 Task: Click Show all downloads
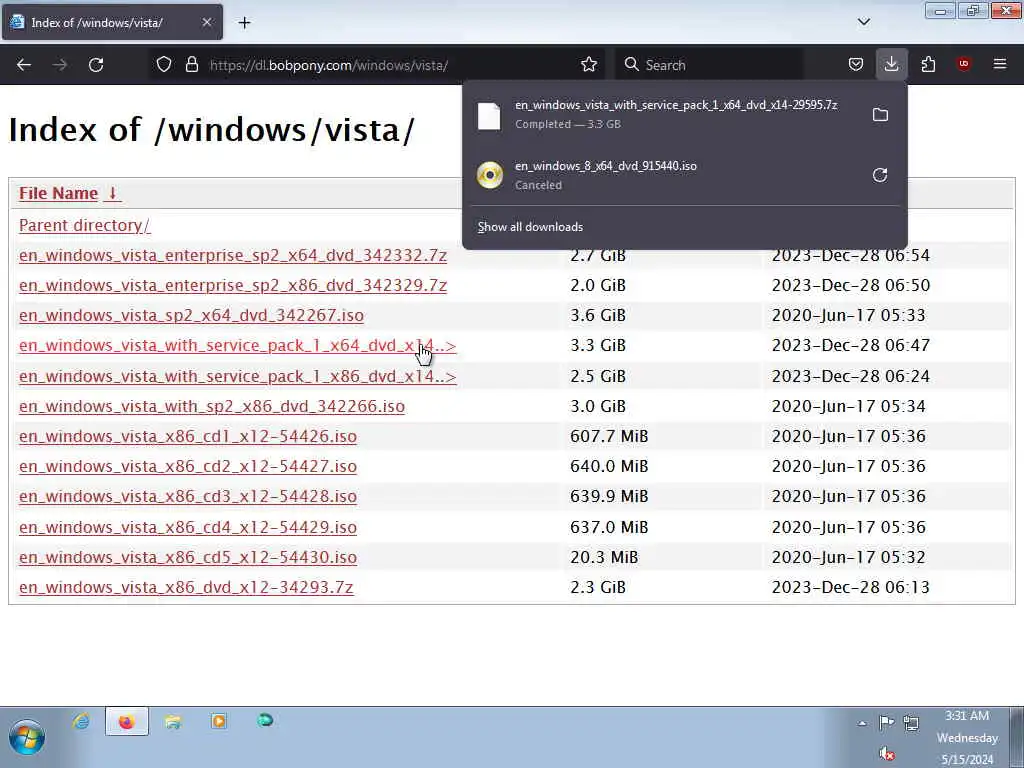[x=530, y=227]
